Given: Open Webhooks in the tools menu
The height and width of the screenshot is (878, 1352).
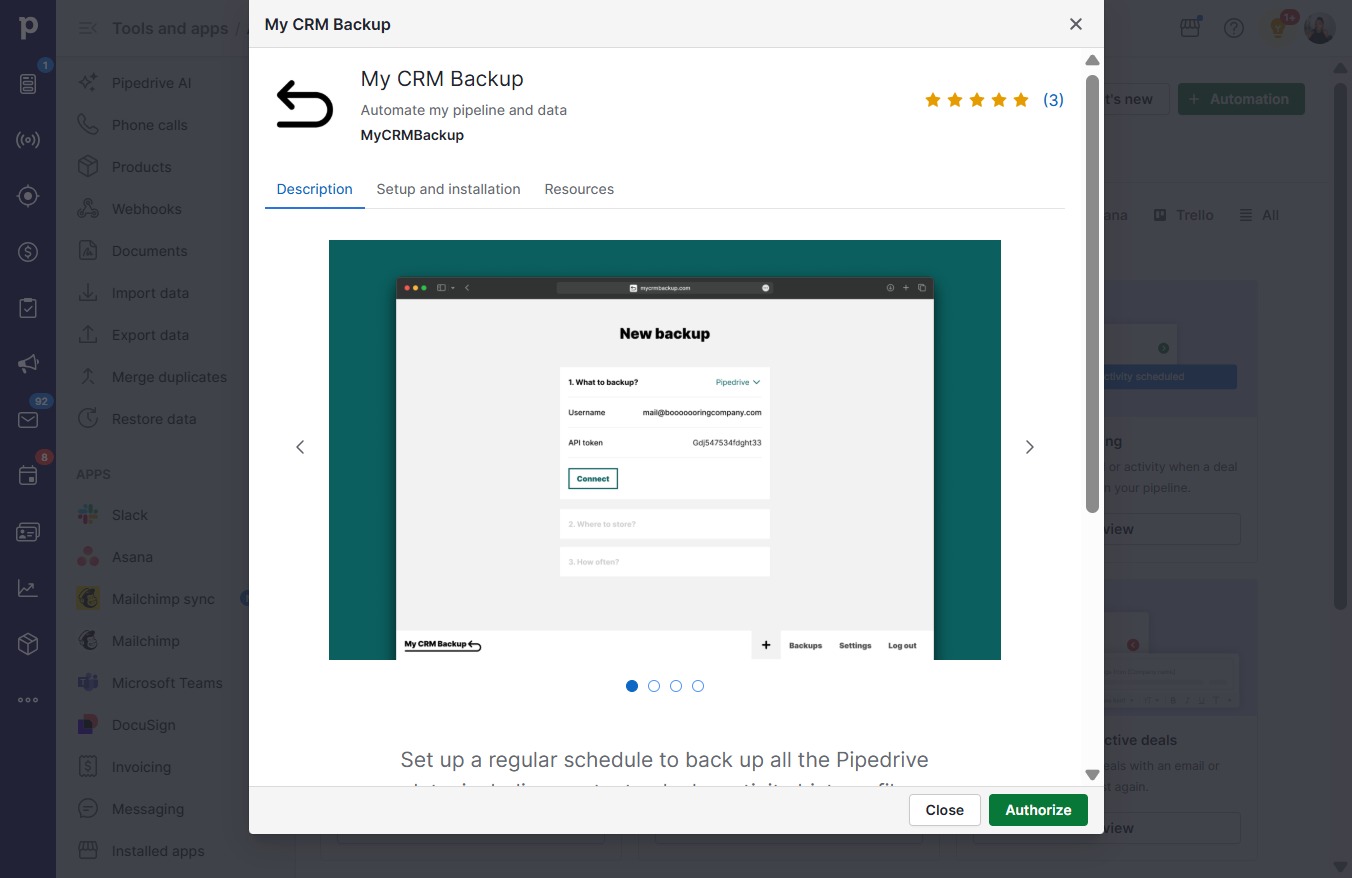Looking at the screenshot, I should coord(147,209).
